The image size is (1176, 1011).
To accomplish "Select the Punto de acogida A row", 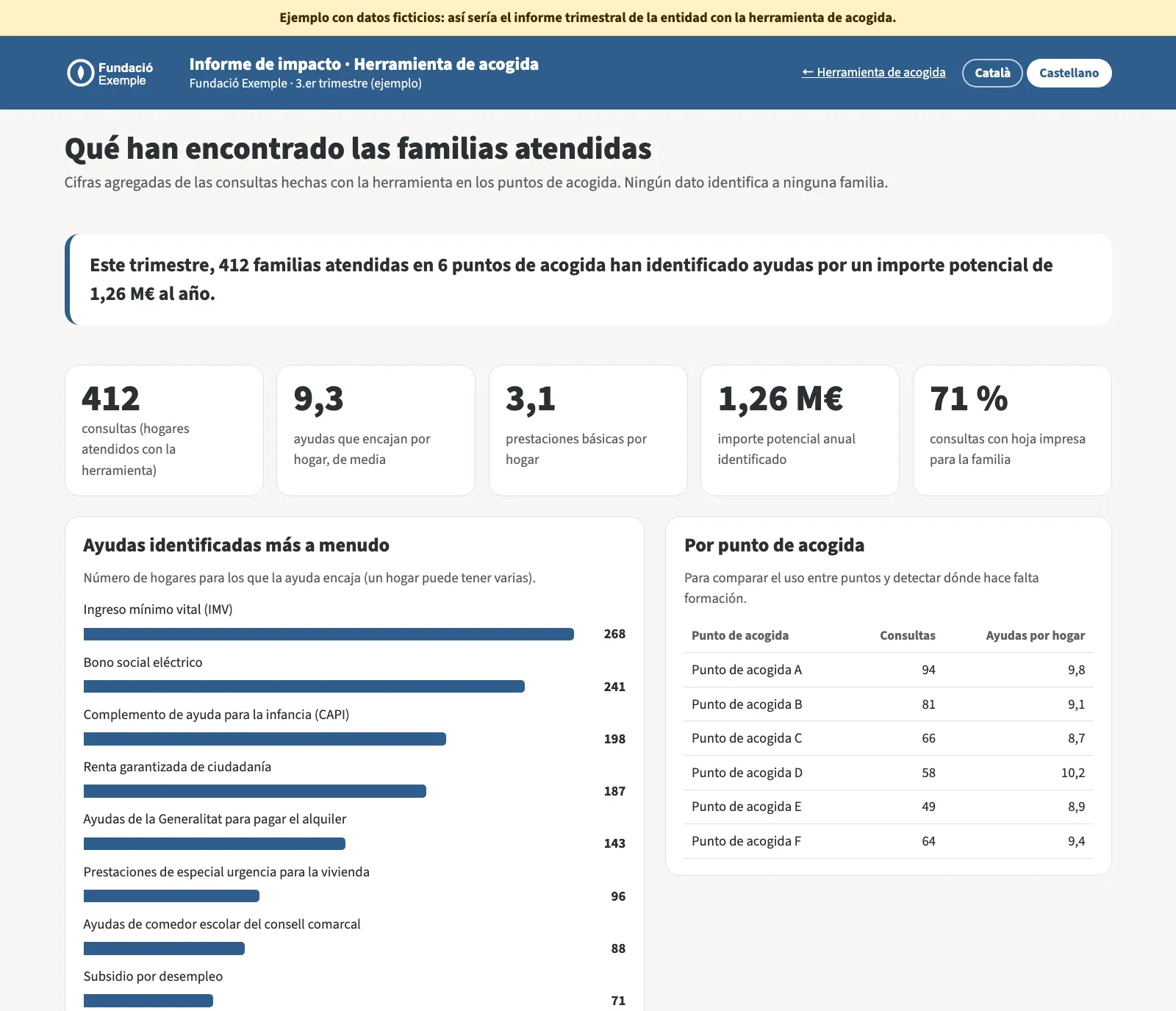I will pos(888,670).
